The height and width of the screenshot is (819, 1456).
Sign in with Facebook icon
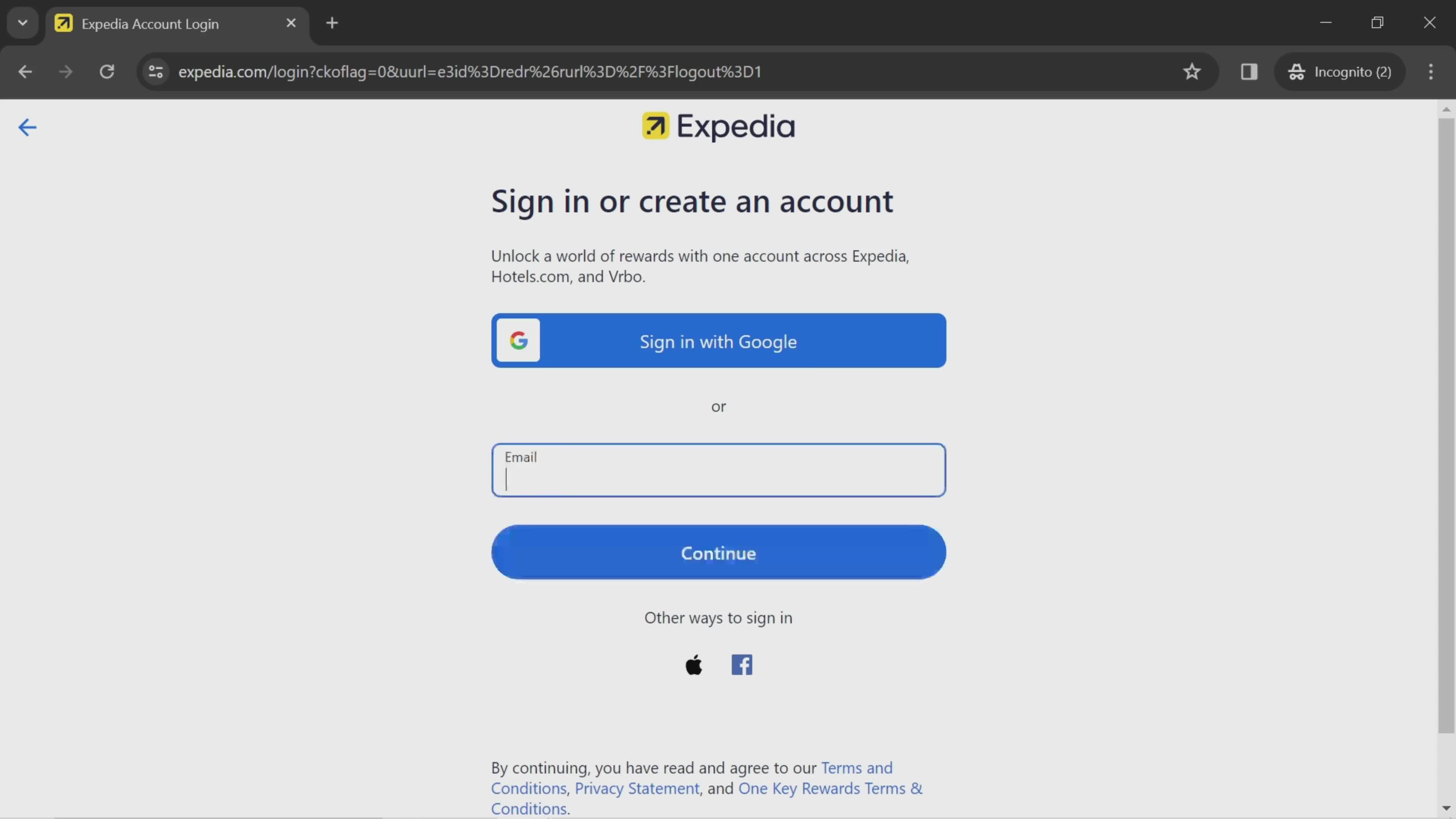point(742,665)
